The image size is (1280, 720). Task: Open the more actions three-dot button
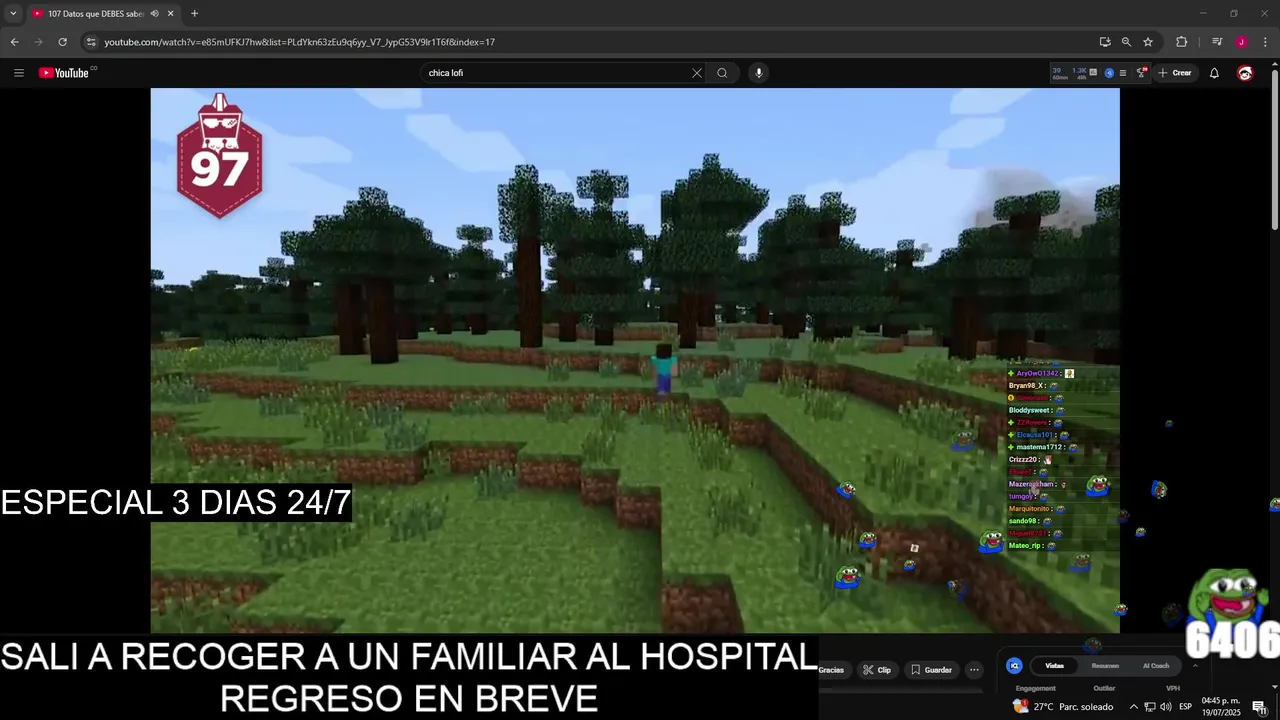coord(974,670)
